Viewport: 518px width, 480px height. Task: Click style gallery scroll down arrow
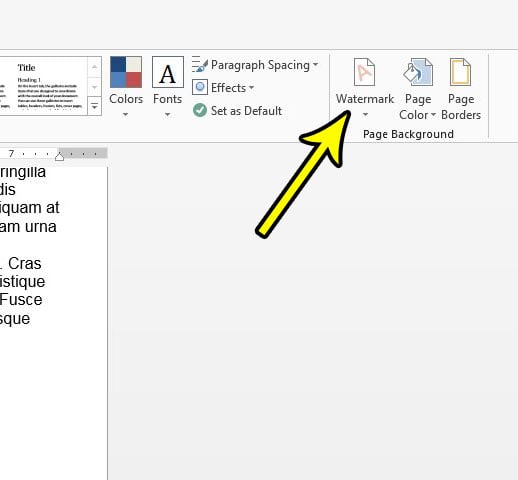tap(95, 87)
